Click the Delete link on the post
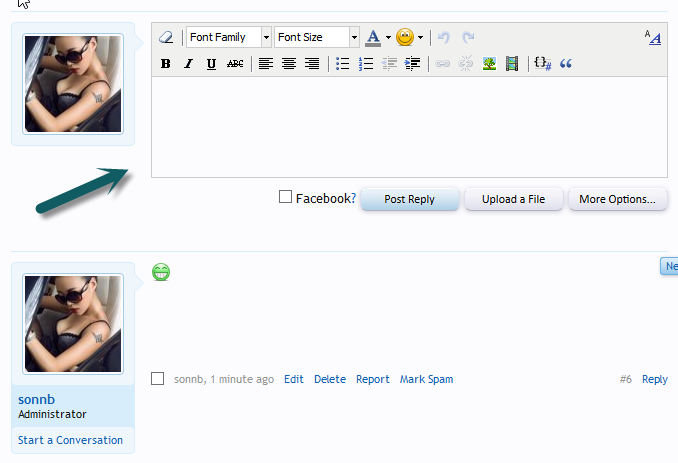Image resolution: width=678 pixels, height=463 pixels. (330, 379)
